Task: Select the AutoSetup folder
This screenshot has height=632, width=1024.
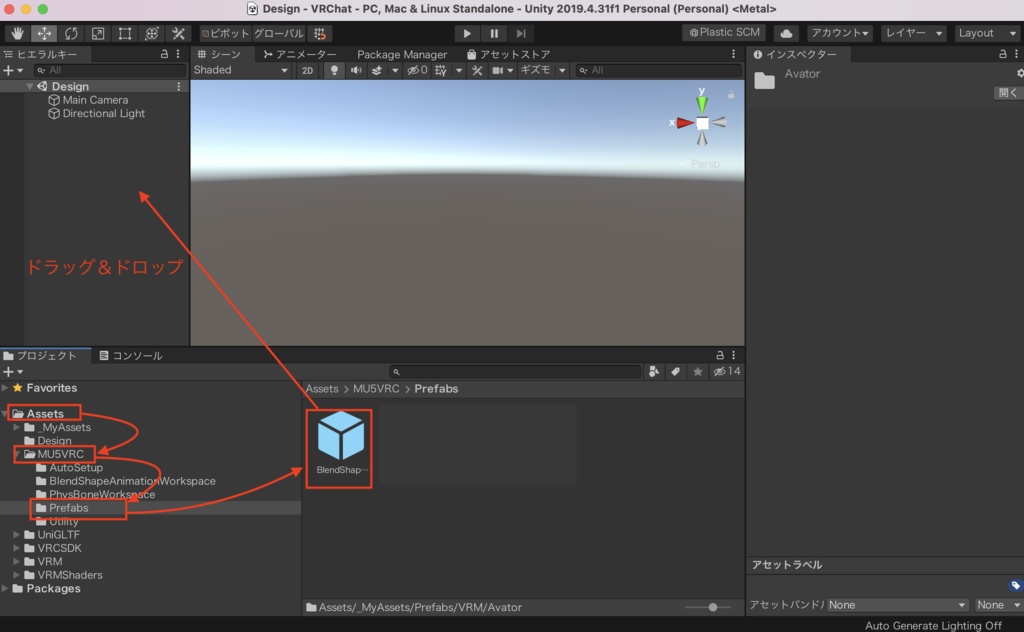Action: point(69,467)
